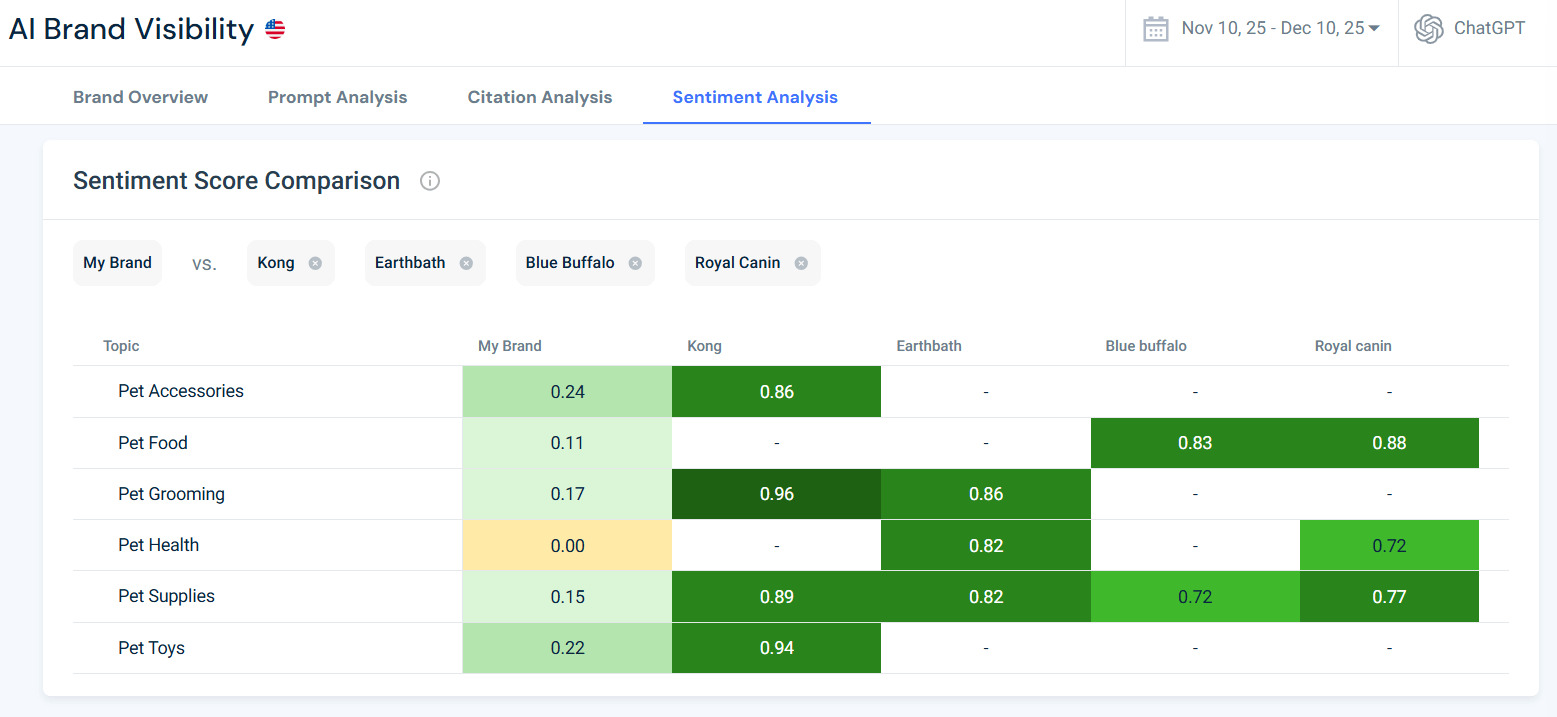The height and width of the screenshot is (717, 1557).
Task: Open the Pet Accessories topic
Action: 181,391
